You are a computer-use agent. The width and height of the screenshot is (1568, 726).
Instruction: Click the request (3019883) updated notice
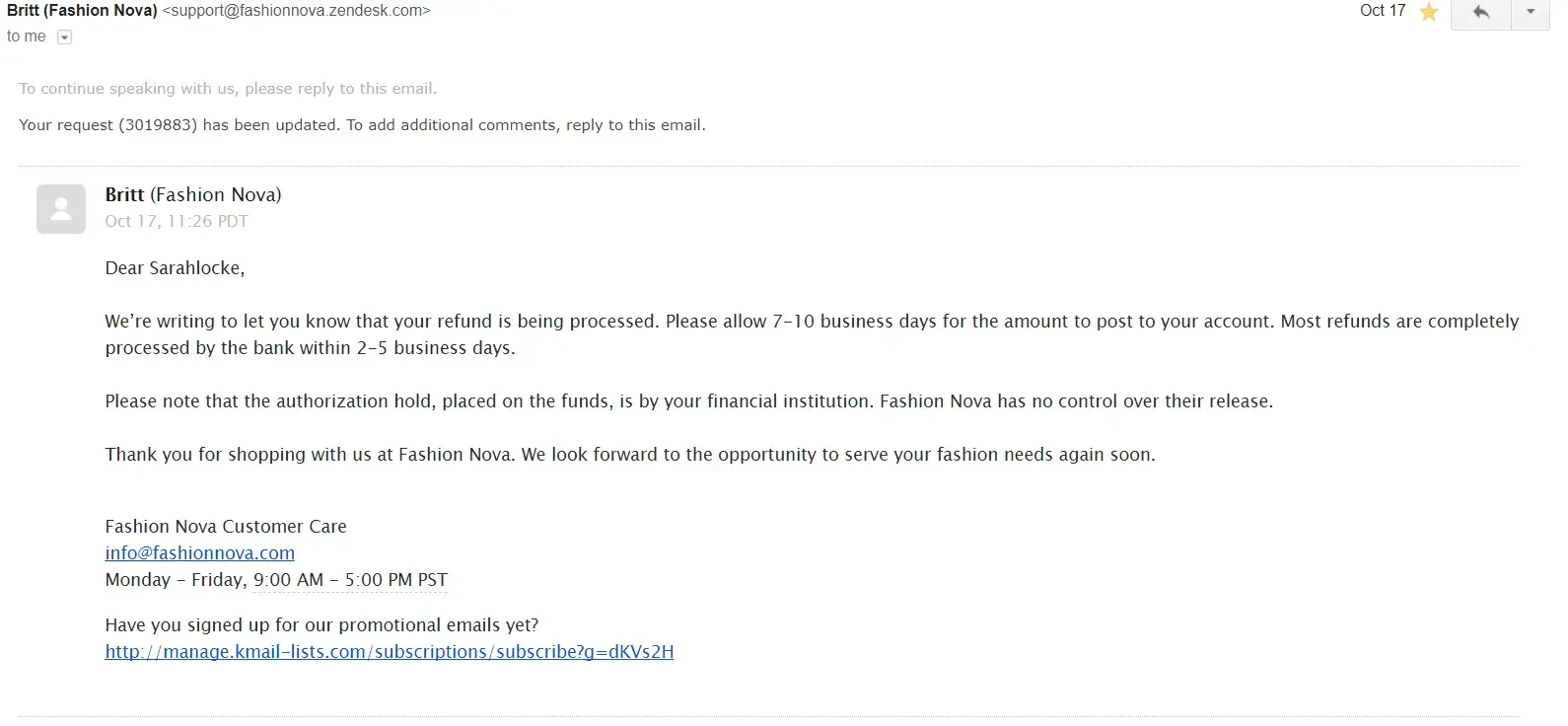point(362,125)
